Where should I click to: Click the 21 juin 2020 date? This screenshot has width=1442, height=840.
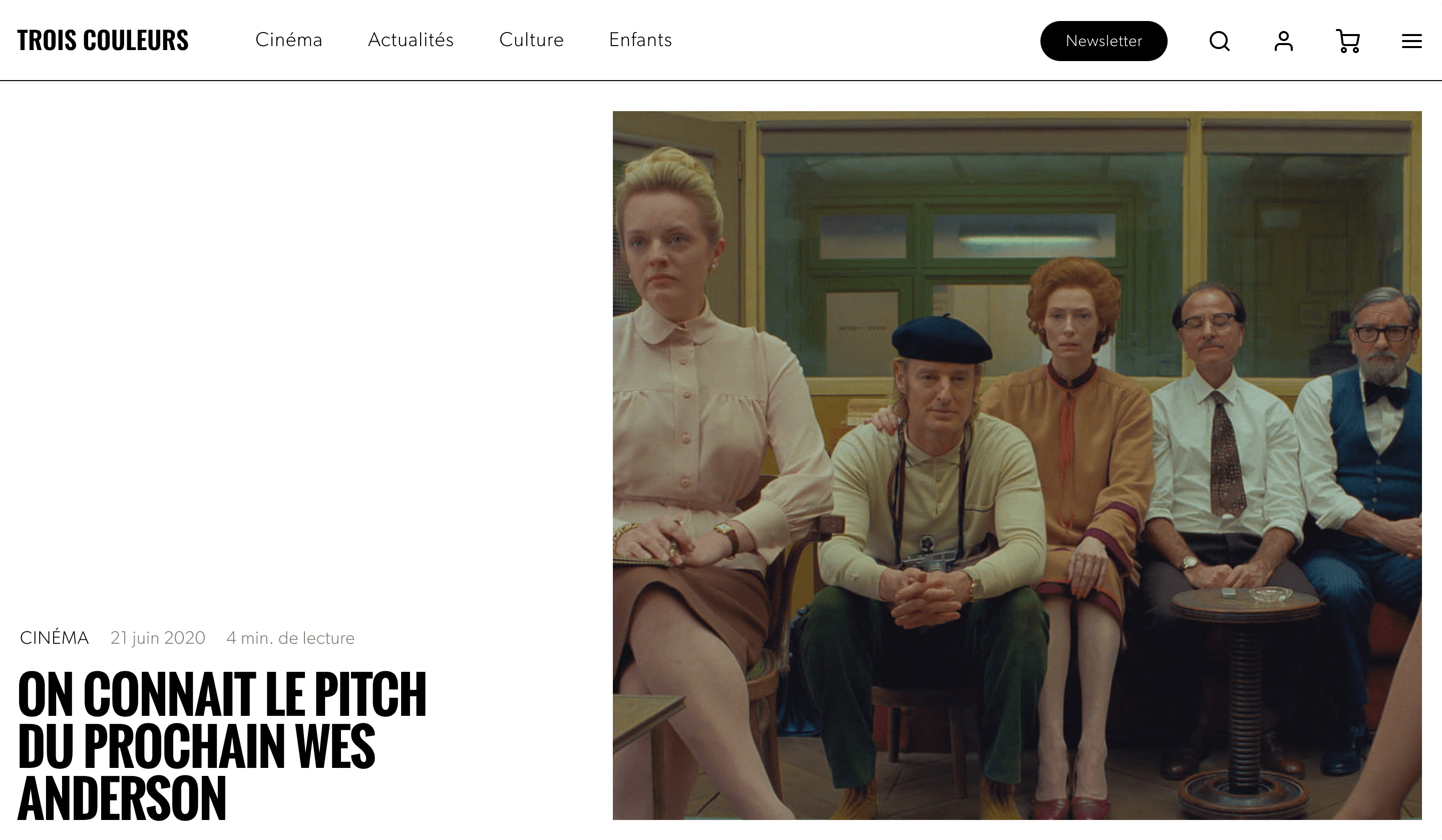(x=158, y=638)
